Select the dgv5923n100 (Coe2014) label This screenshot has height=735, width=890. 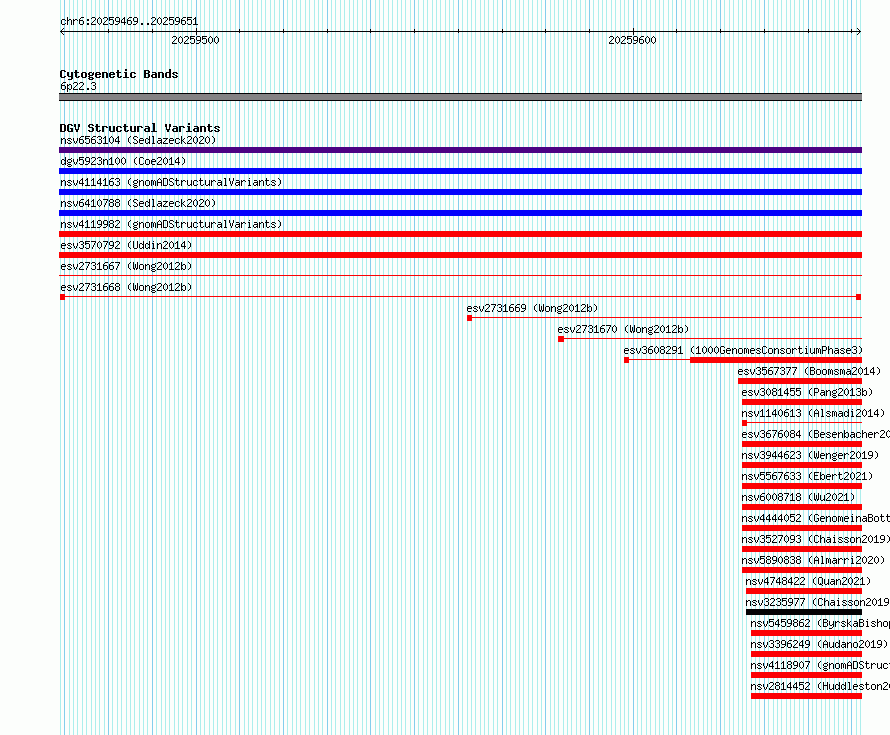click(123, 161)
